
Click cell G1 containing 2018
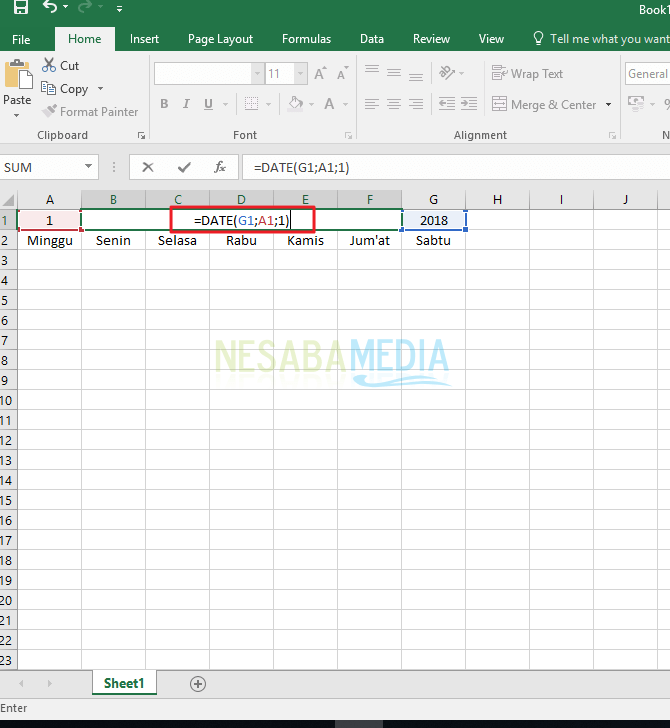pos(434,220)
